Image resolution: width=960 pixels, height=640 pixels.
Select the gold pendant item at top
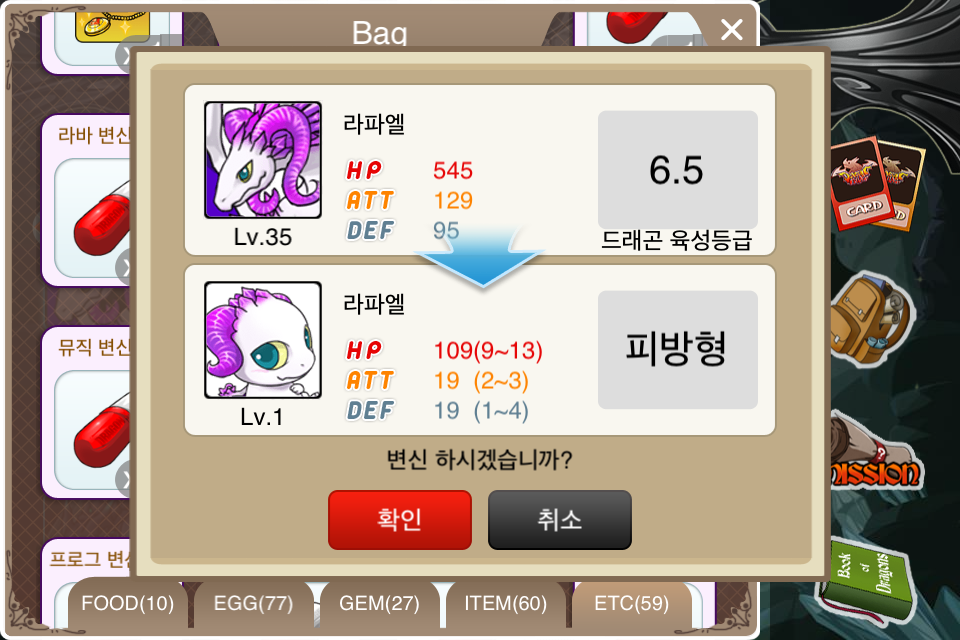112,26
